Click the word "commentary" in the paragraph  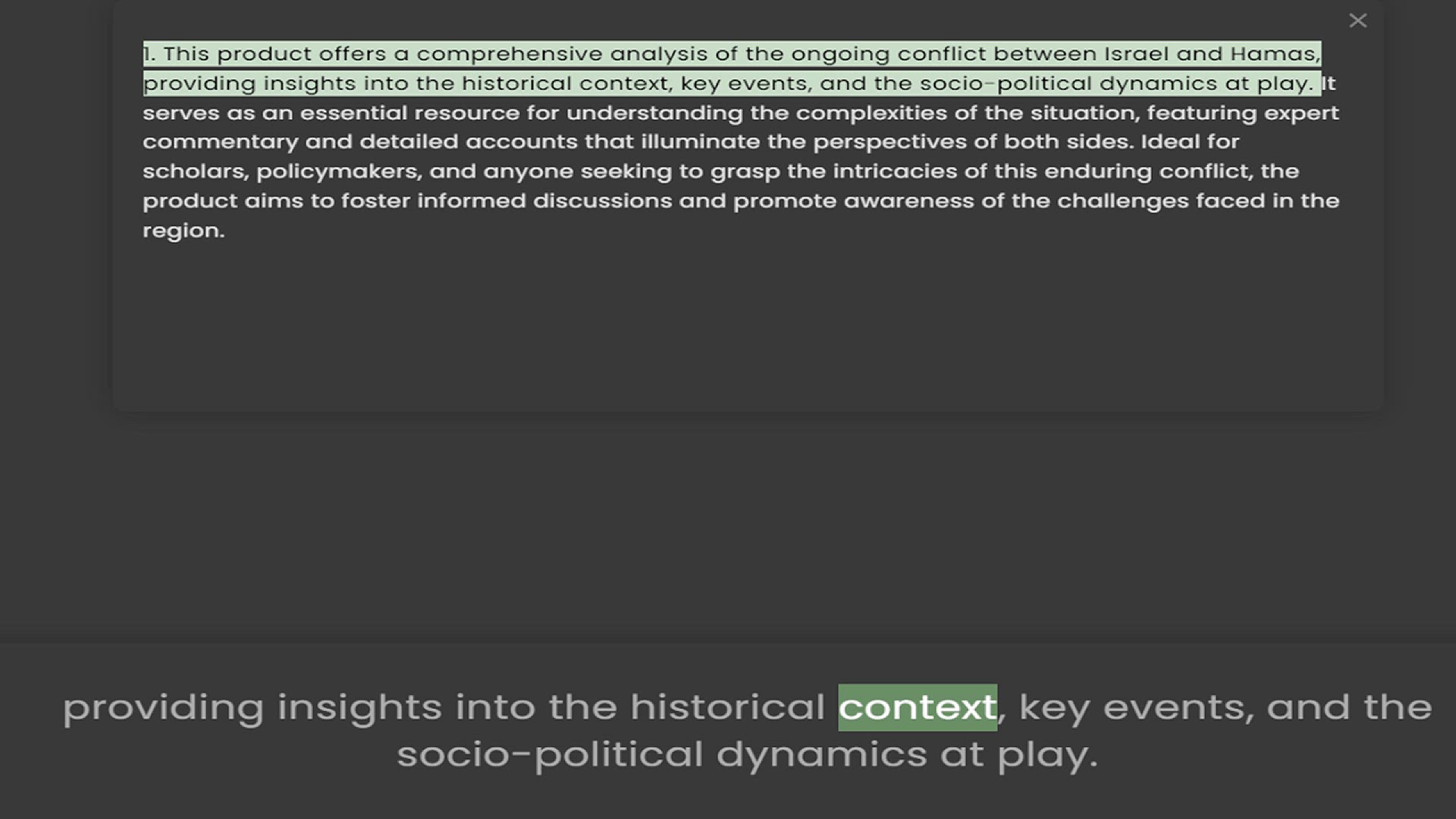click(x=220, y=142)
